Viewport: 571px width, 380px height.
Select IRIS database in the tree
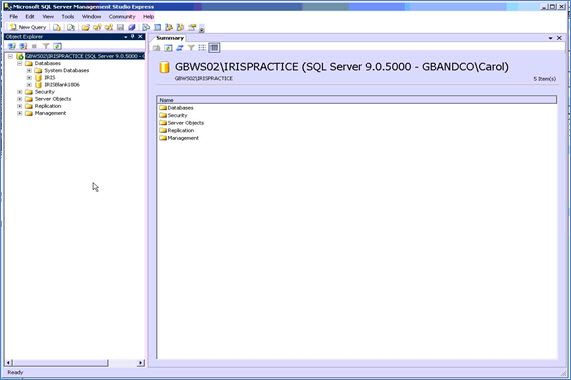tap(50, 78)
